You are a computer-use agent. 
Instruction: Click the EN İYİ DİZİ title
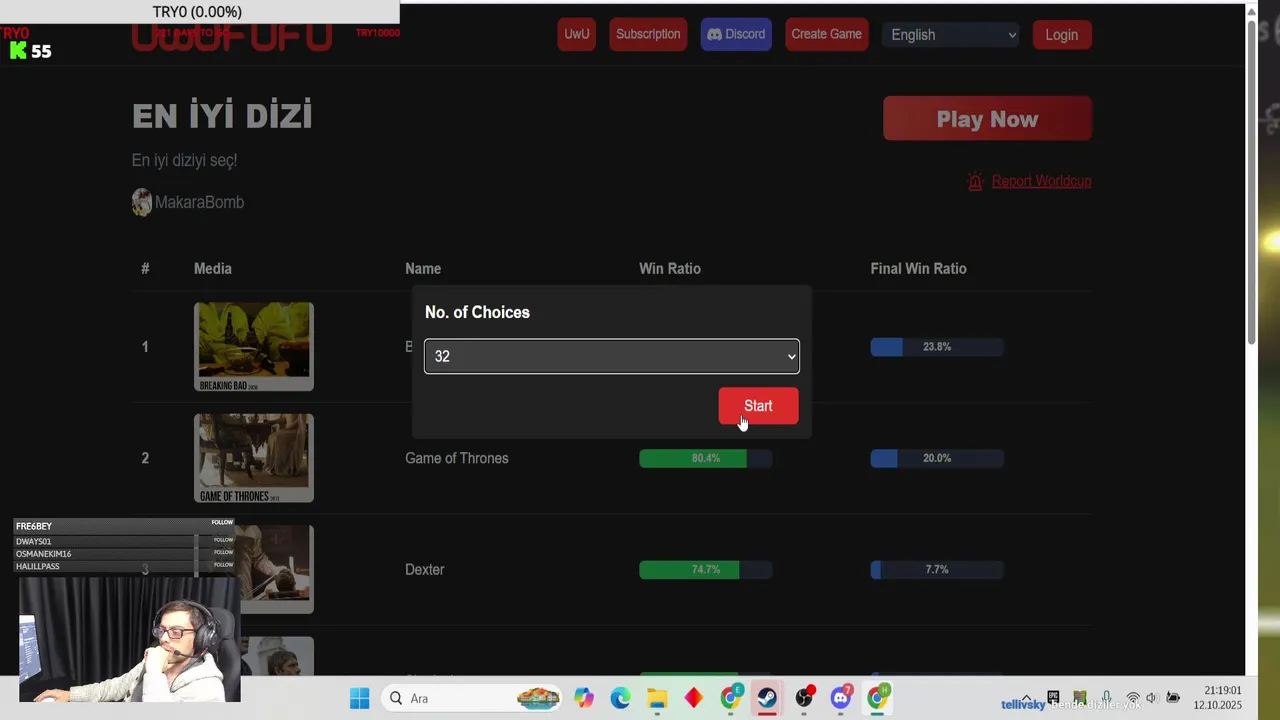pos(222,116)
